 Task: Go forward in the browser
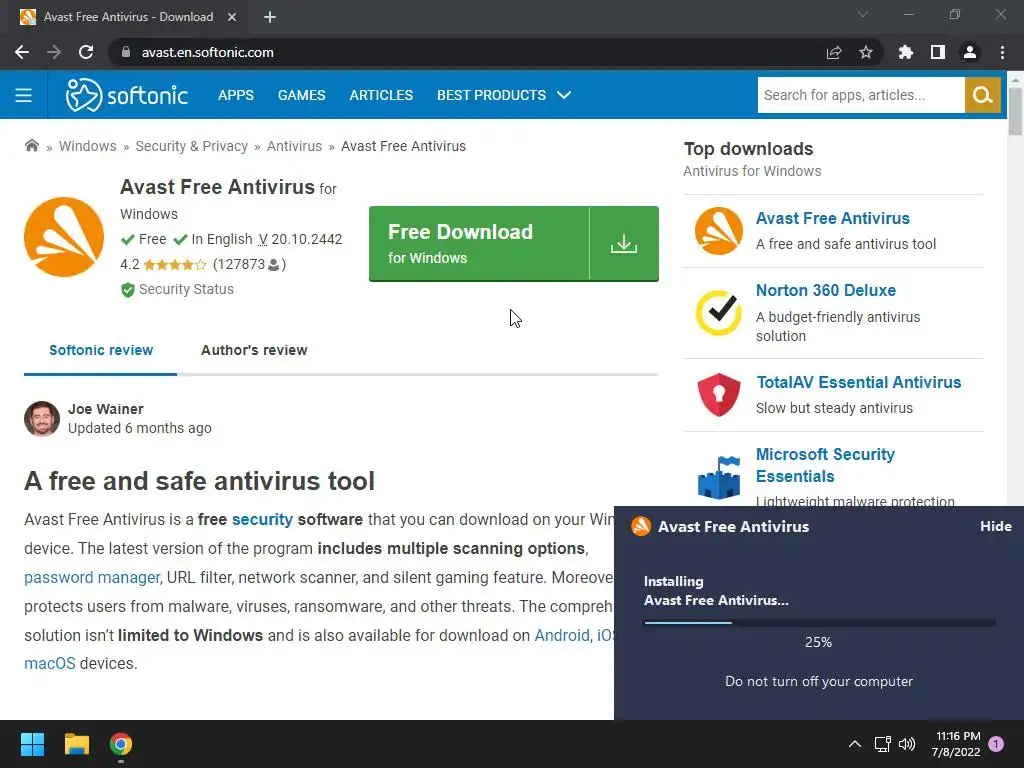click(x=54, y=52)
